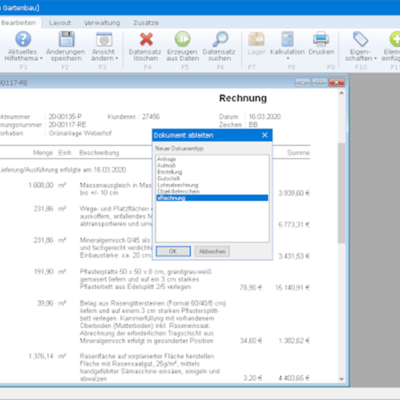This screenshot has width=400, height=400.
Task: Click the document vertical scrollbar down arrow
Action: 341,379
